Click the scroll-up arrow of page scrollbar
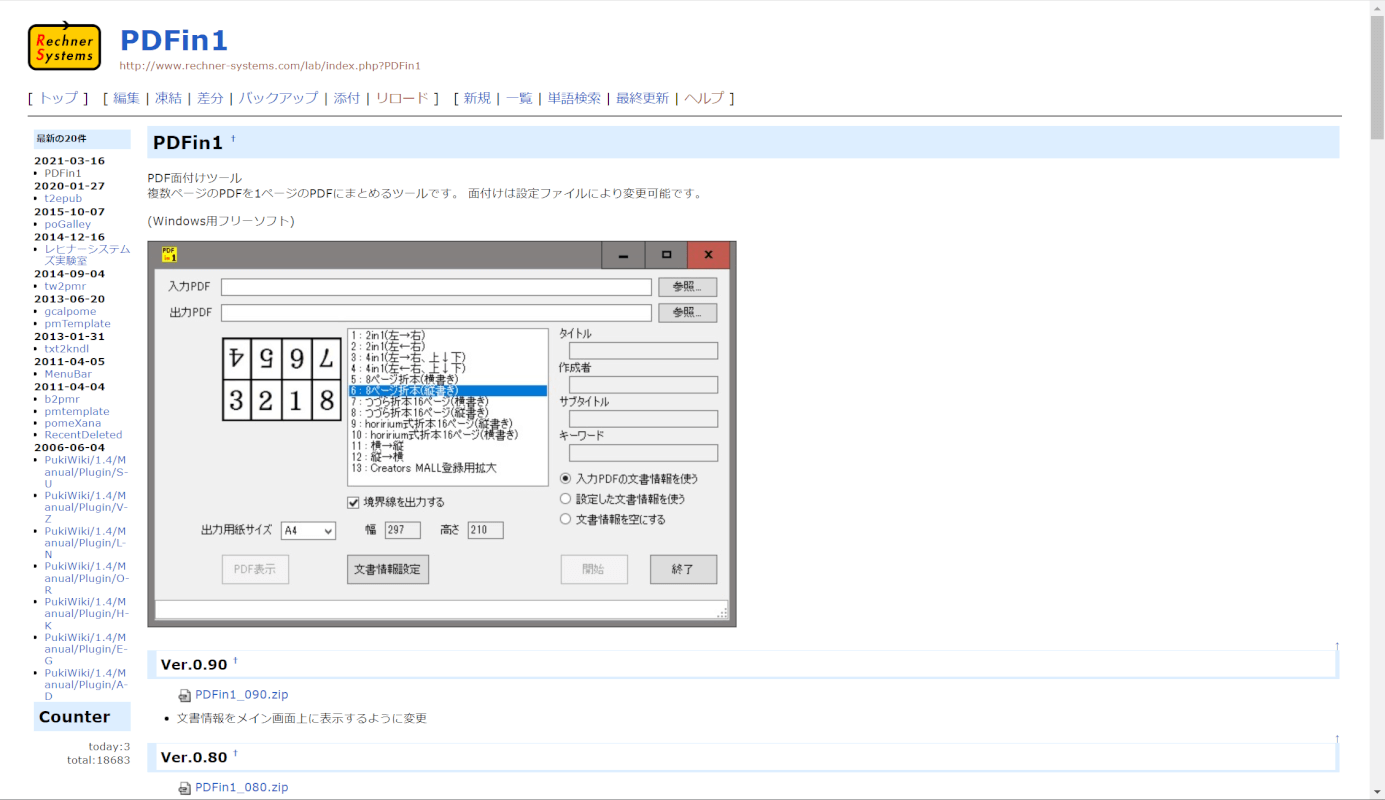The height and width of the screenshot is (800, 1385). point(1377,7)
